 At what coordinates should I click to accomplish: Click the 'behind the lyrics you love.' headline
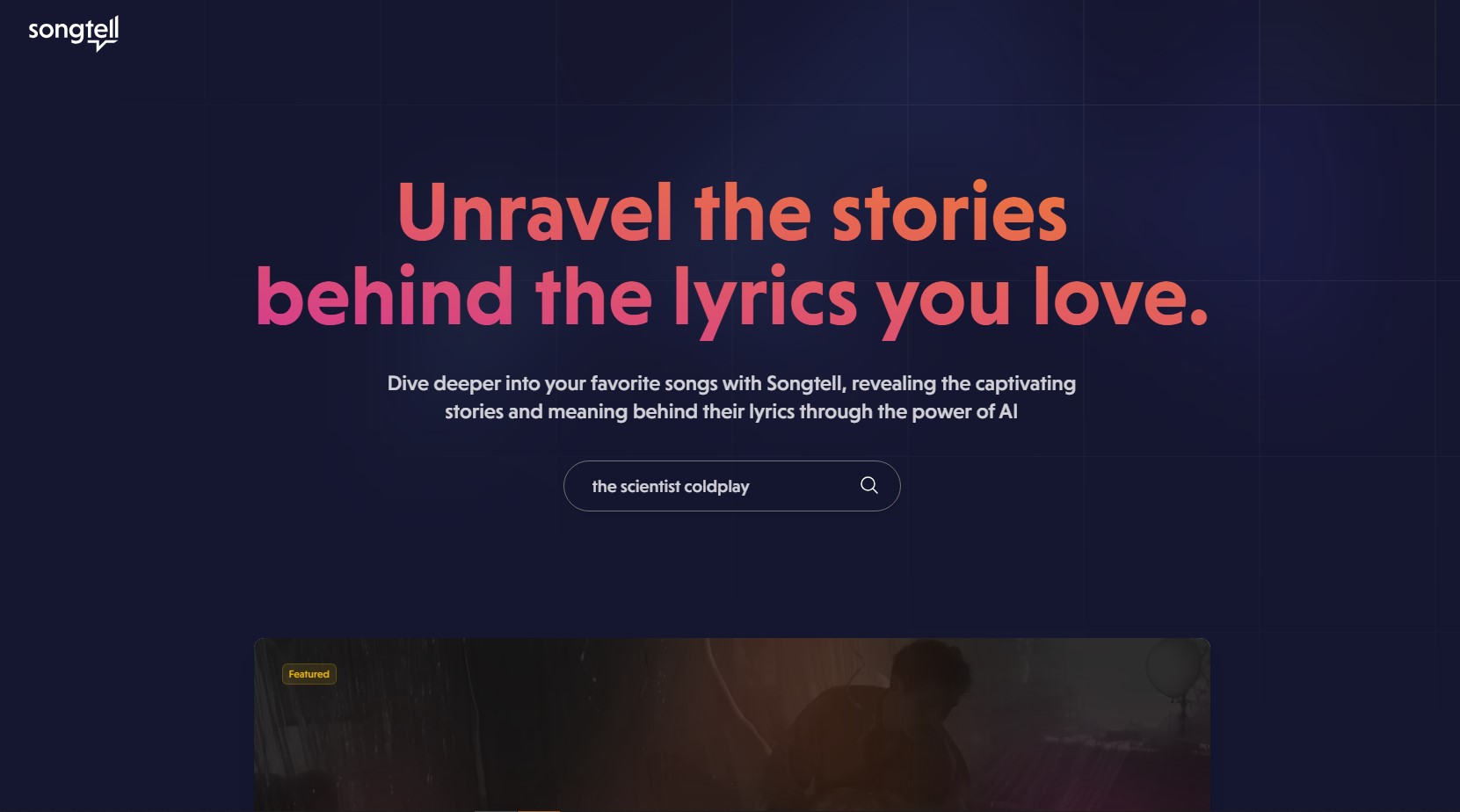(731, 299)
